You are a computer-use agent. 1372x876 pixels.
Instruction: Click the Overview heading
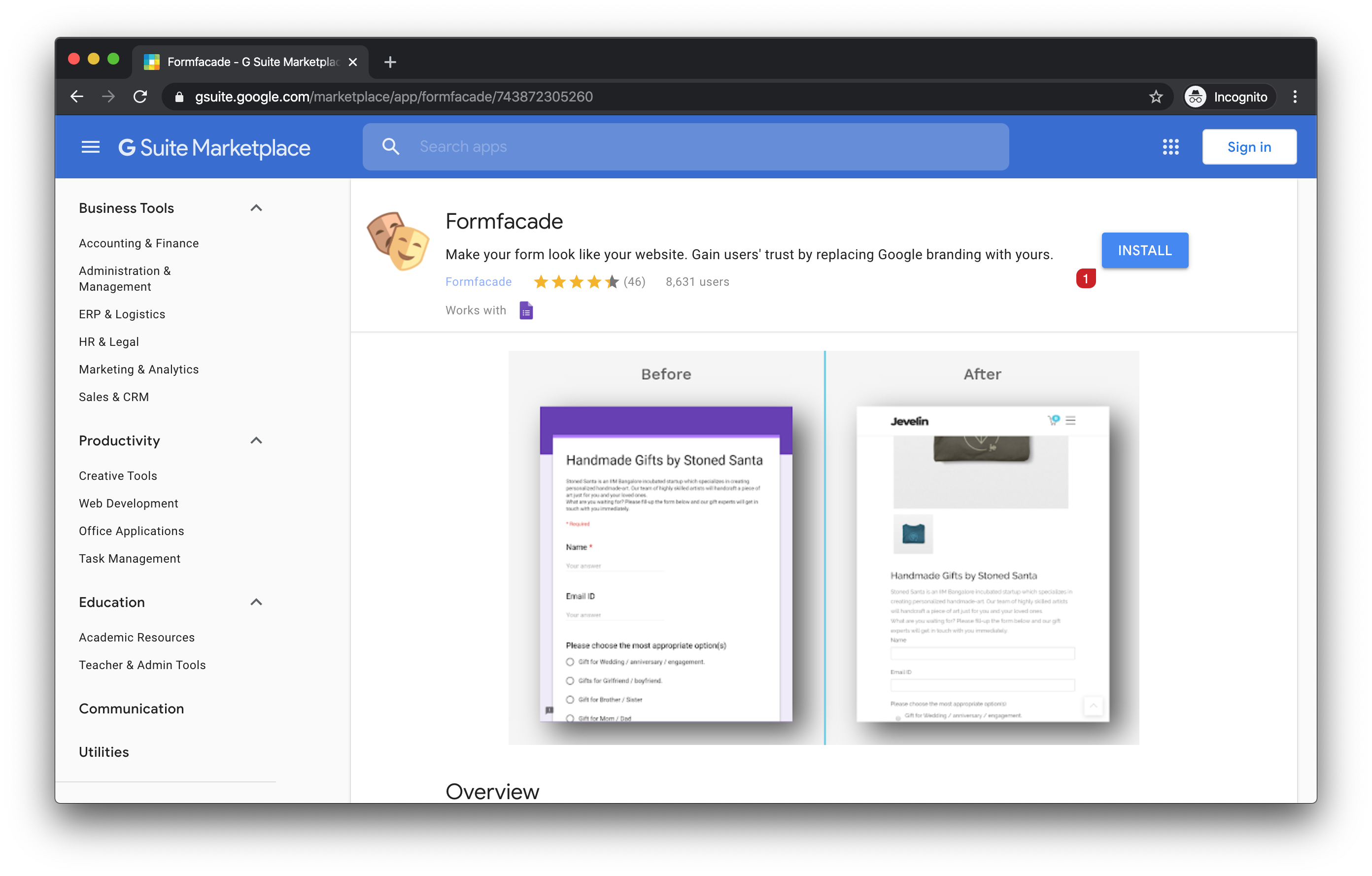click(x=492, y=791)
